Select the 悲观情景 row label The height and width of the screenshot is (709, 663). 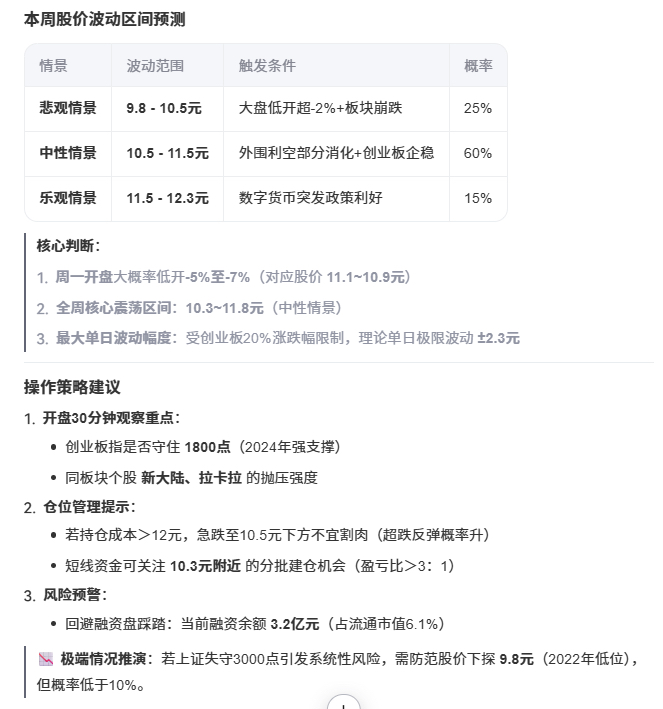pyautogui.click(x=68, y=108)
